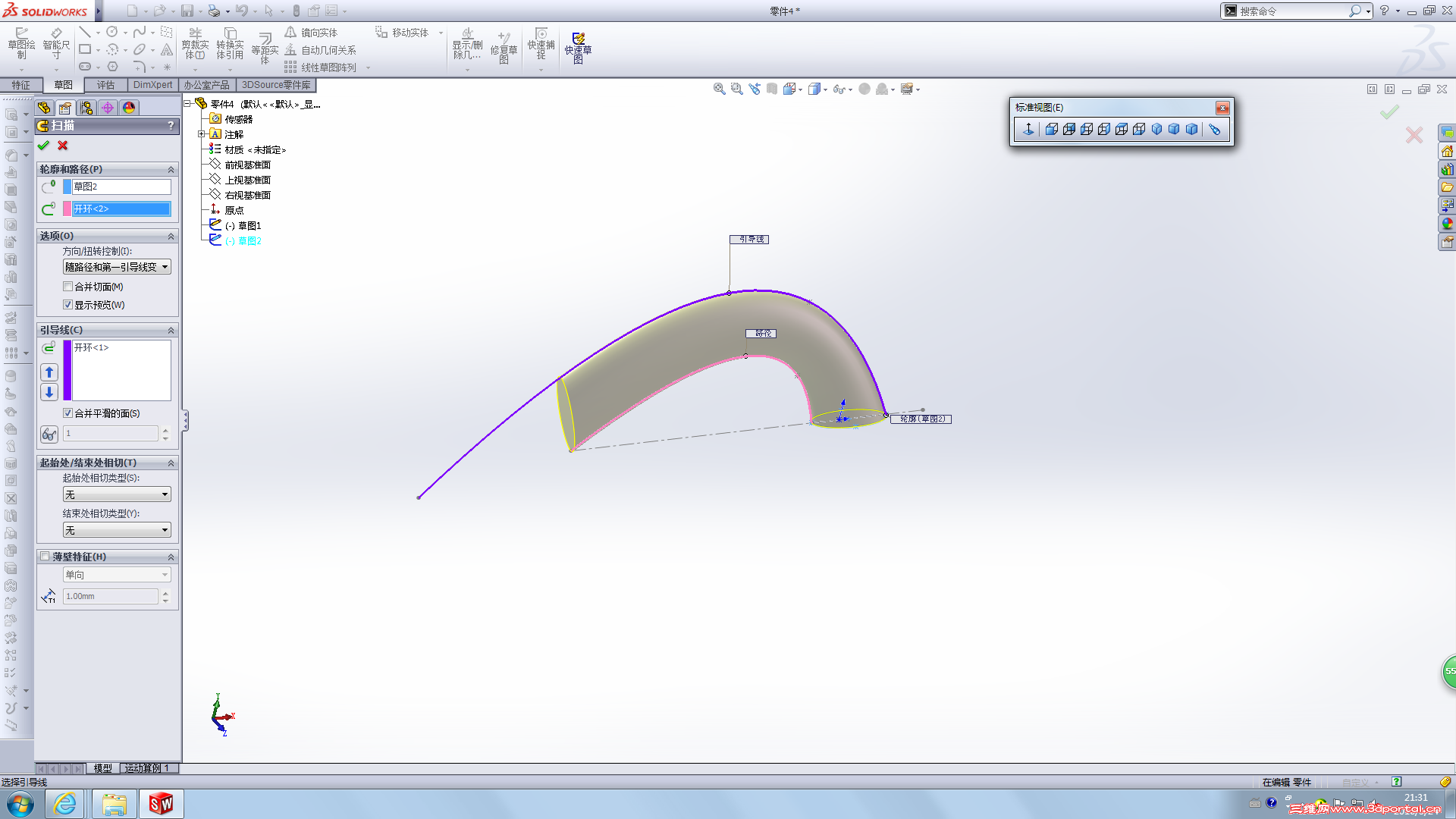Switch to the 评估 tab

click(105, 85)
